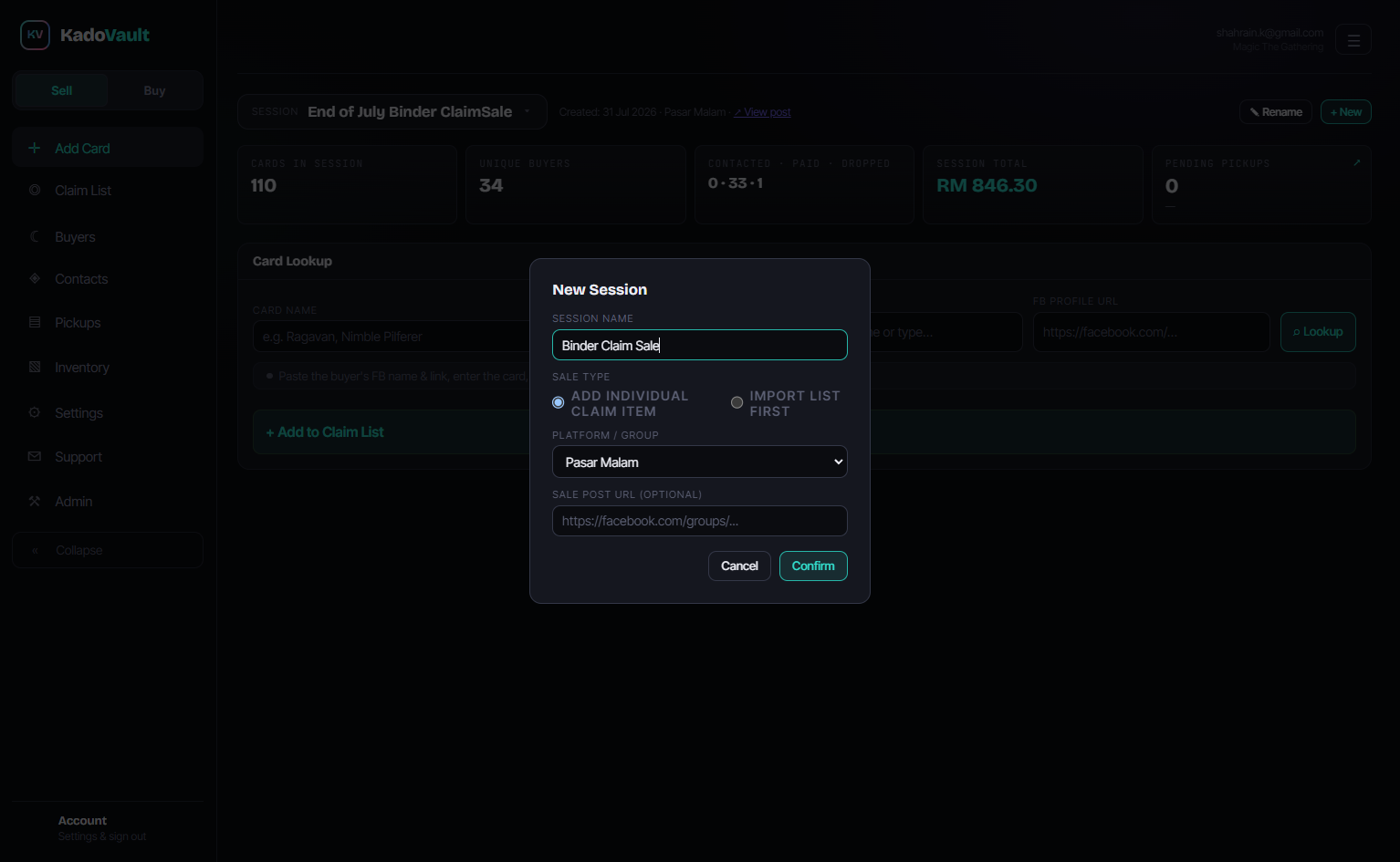This screenshot has width=1400, height=862.
Task: Click the plus icon beside Add Card
Action: 35,148
